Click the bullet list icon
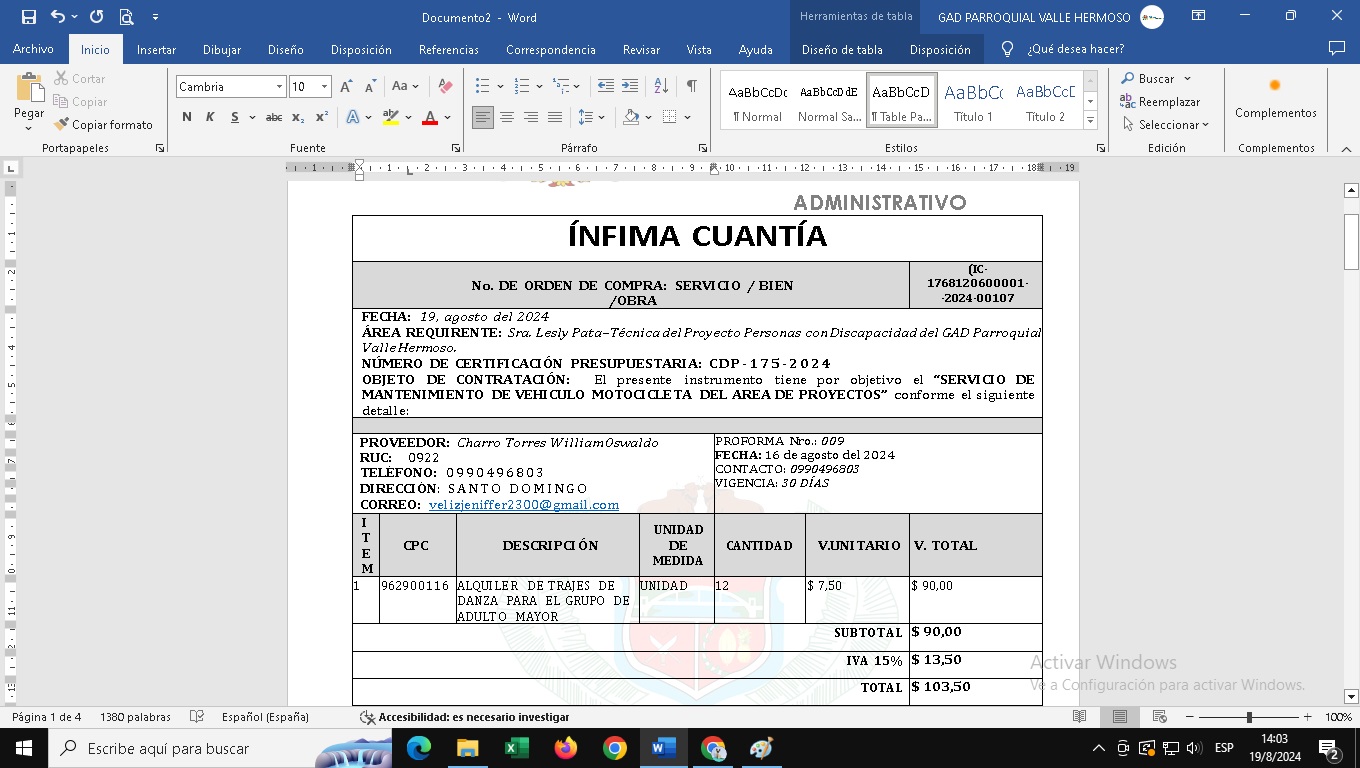The image size is (1360, 768). [x=483, y=87]
